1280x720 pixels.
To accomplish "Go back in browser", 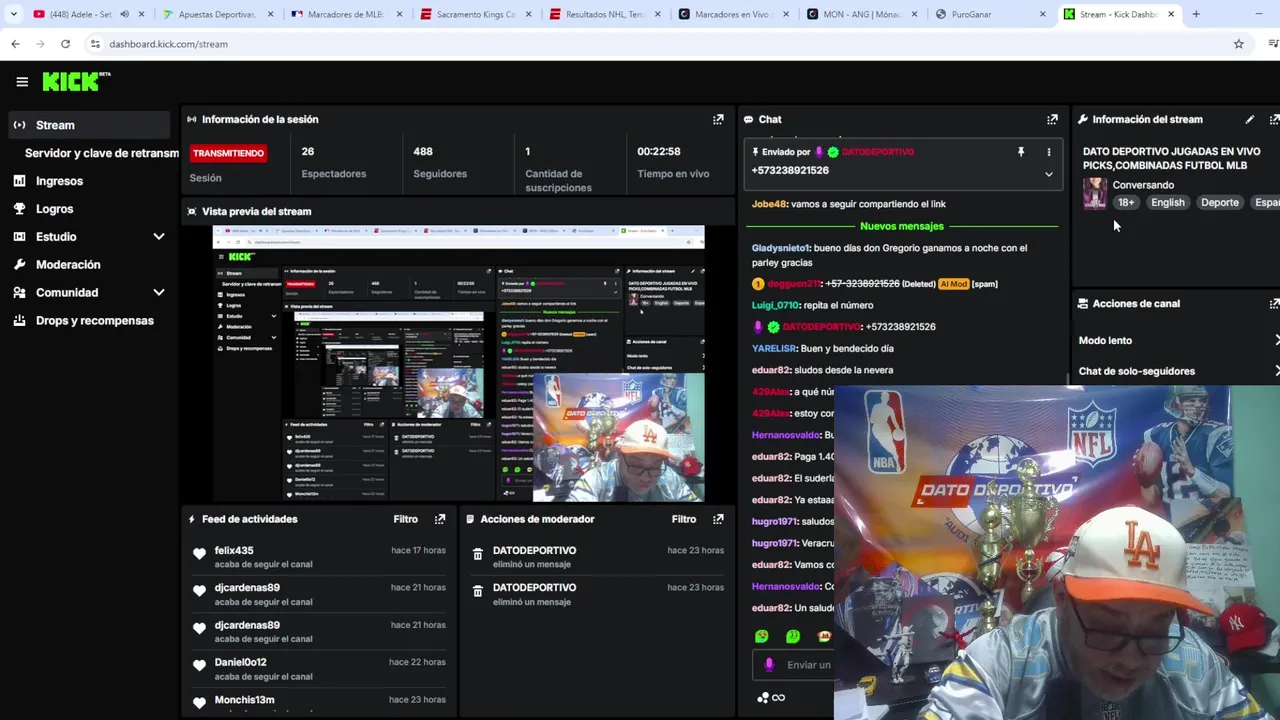I will (x=15, y=44).
